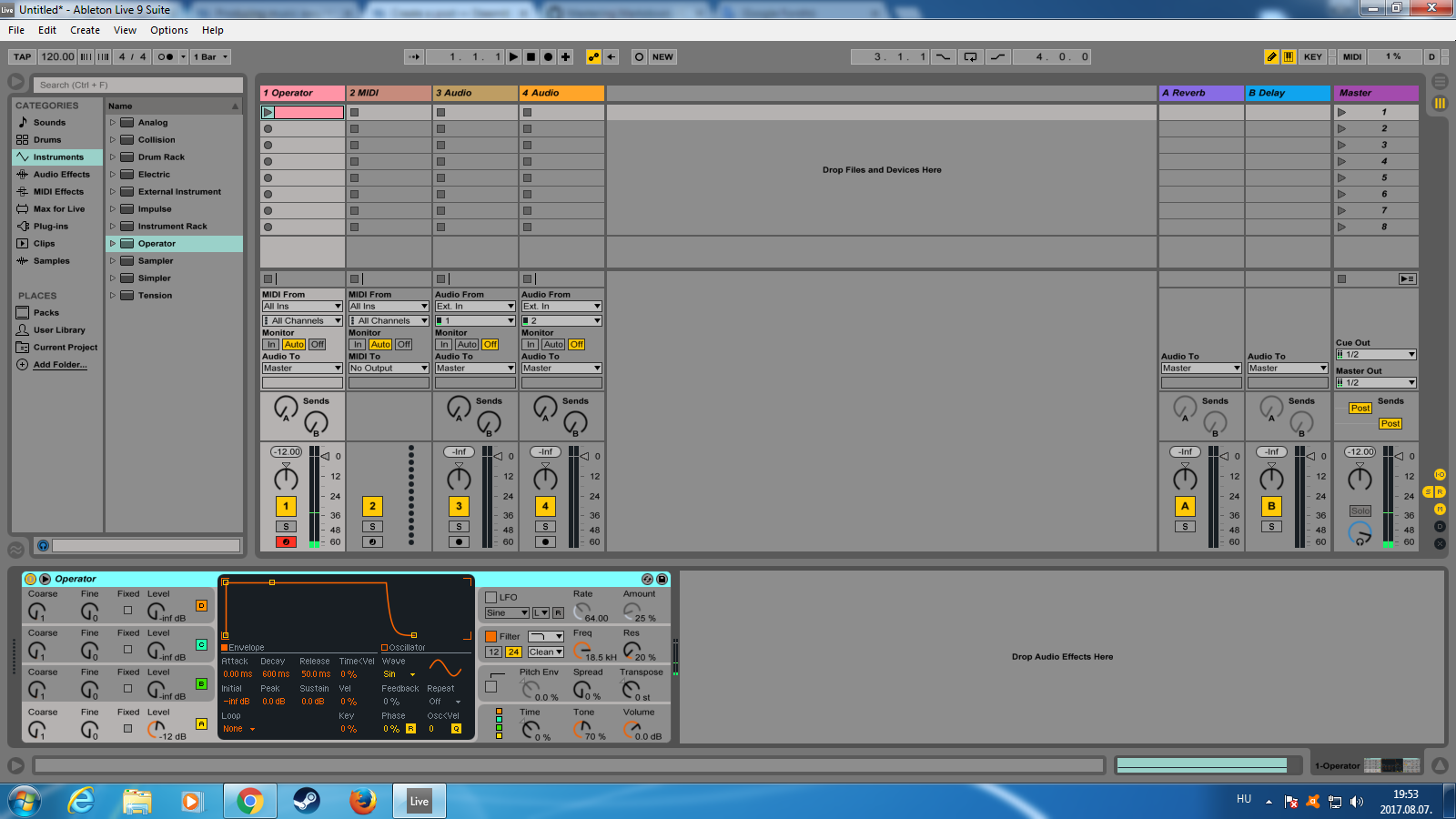Toggle Return A Post send button

pos(1360,408)
